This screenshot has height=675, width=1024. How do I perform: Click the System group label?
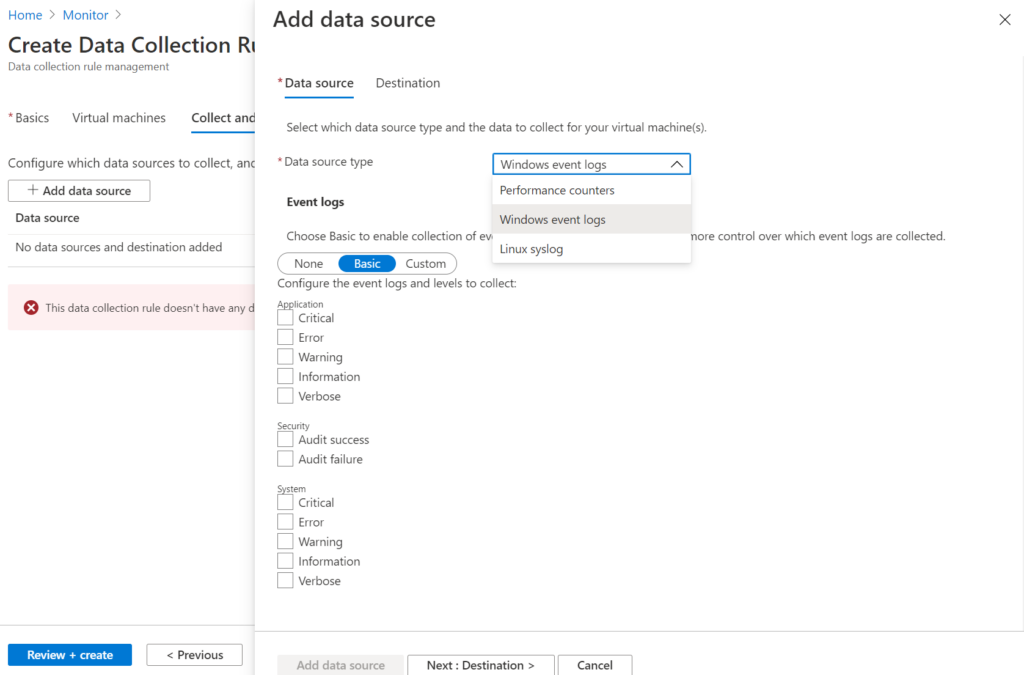point(291,489)
